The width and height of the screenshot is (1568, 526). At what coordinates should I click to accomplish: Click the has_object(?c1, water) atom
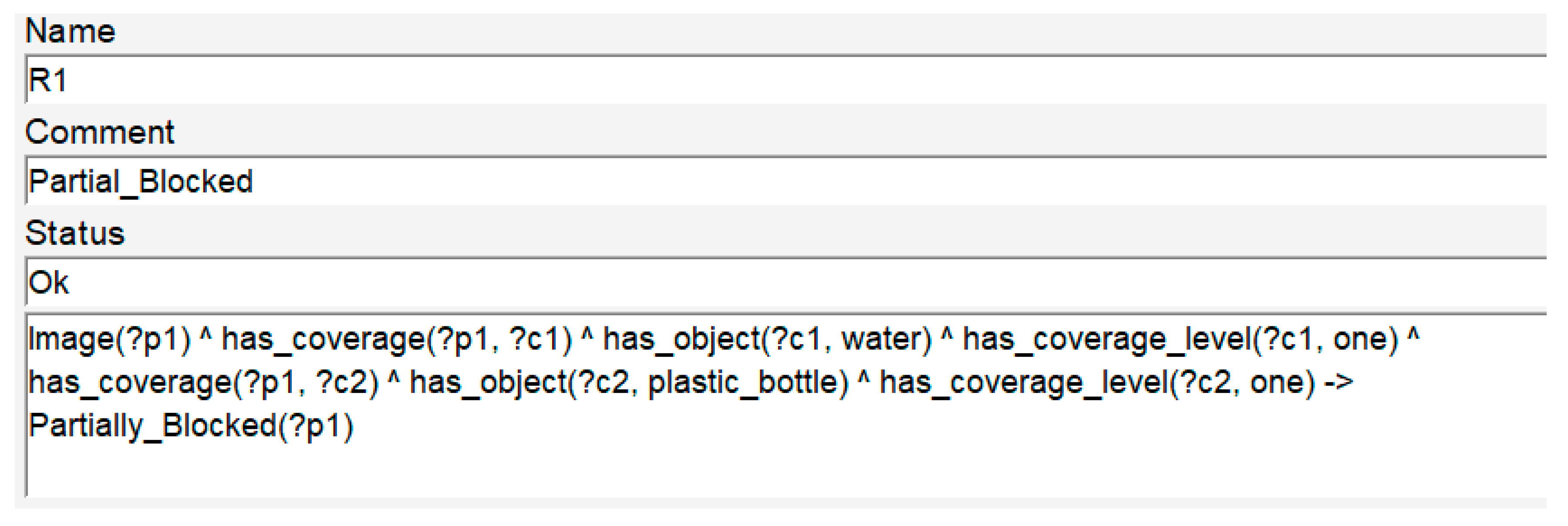point(767,339)
